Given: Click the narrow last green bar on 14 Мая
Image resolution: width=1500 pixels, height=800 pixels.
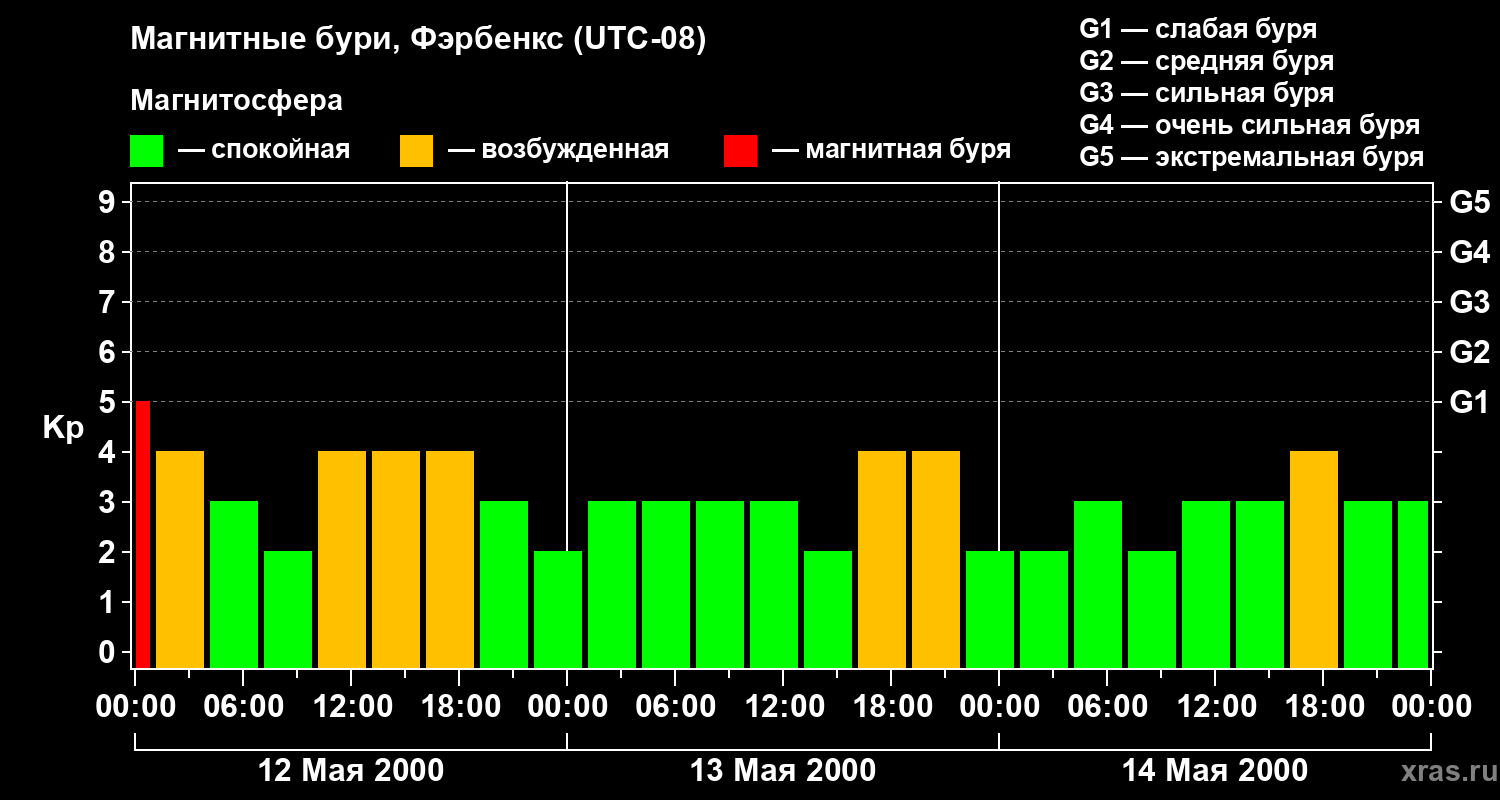Looking at the screenshot, I should click(1413, 584).
